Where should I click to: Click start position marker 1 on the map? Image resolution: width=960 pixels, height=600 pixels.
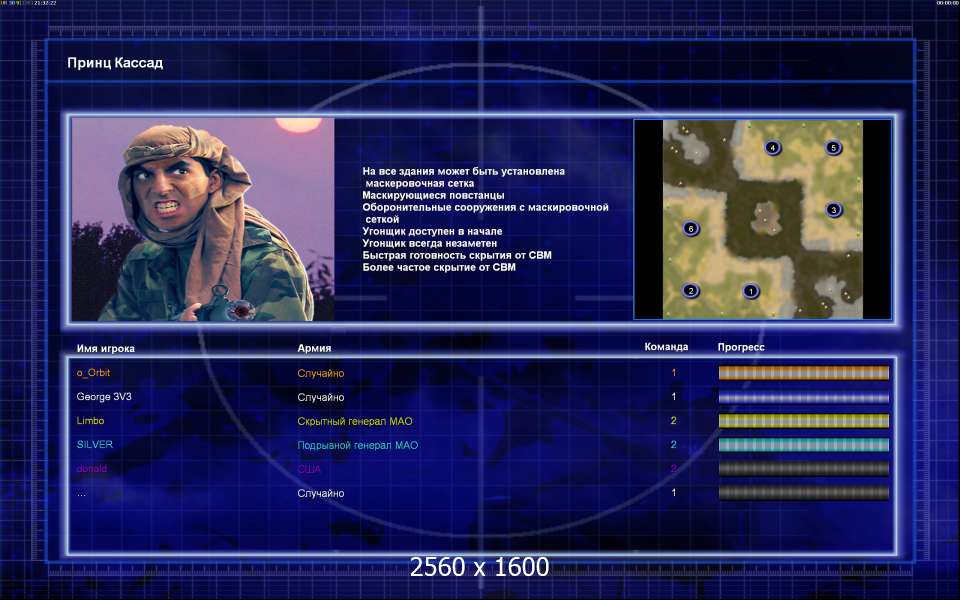751,291
